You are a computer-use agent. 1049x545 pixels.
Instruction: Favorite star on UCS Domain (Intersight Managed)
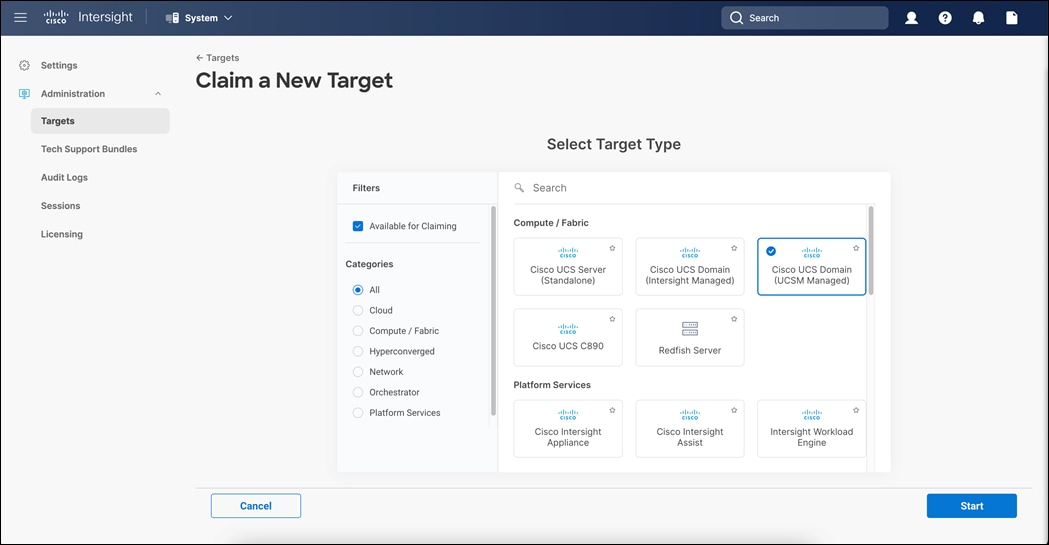(734, 248)
